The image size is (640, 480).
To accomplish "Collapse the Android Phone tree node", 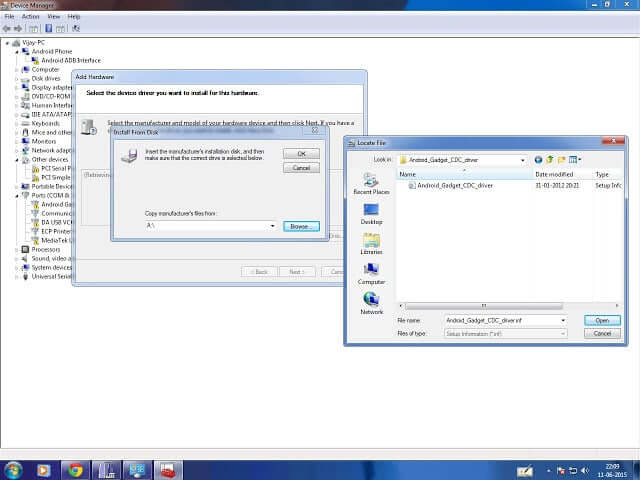I will pos(17,52).
